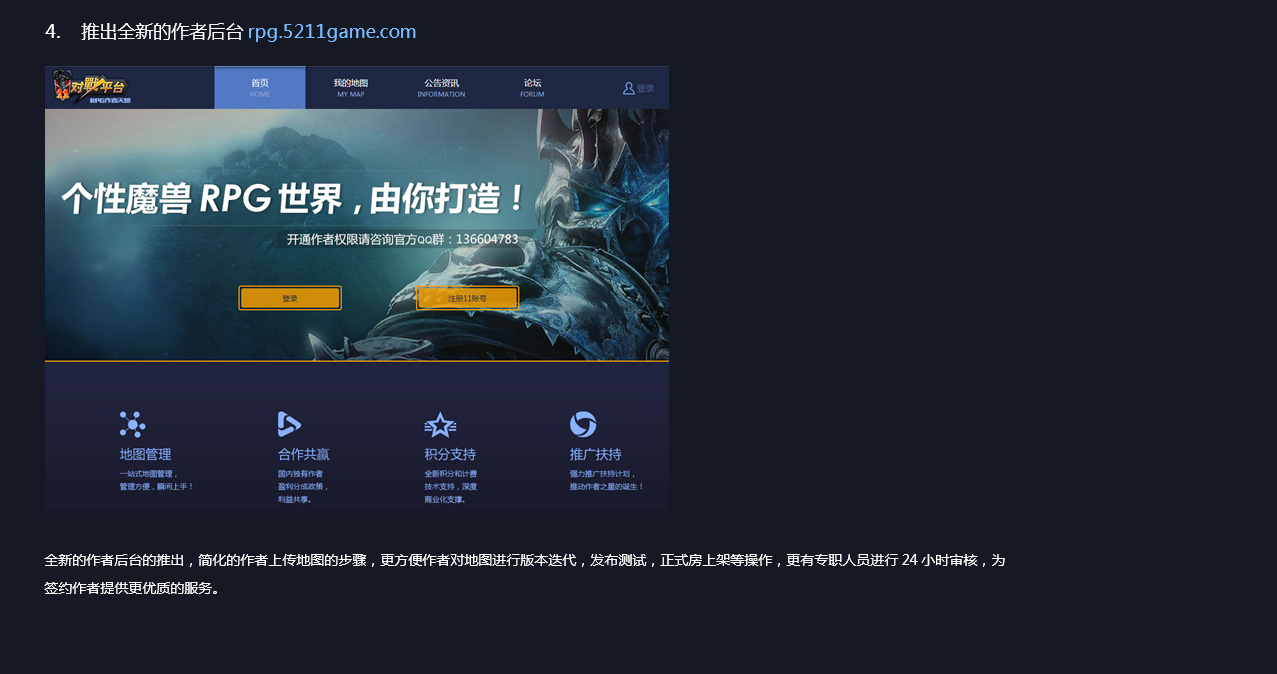Select the 合作共赢 heading
The height and width of the screenshot is (674, 1277).
point(303,454)
